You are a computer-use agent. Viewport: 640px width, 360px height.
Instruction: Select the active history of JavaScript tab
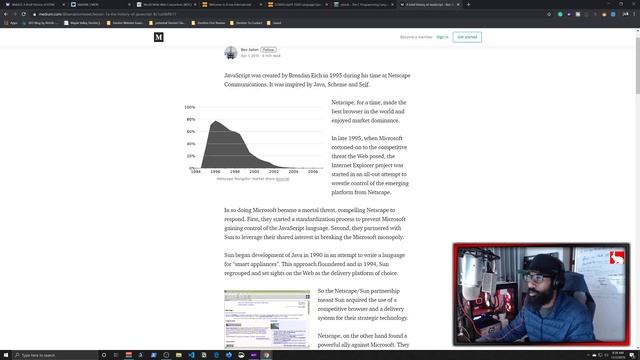429,4
